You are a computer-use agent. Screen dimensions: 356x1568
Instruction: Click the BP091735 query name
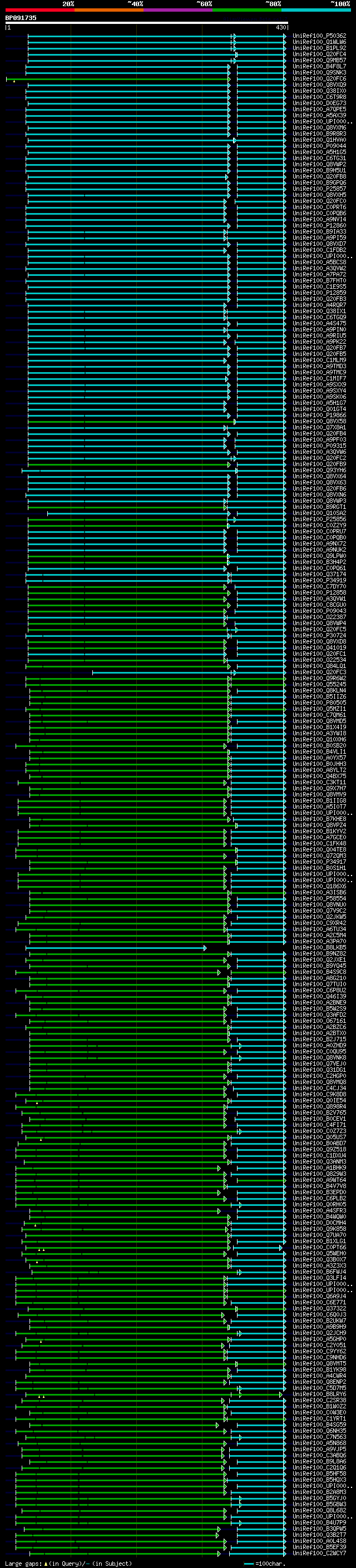coord(21,18)
